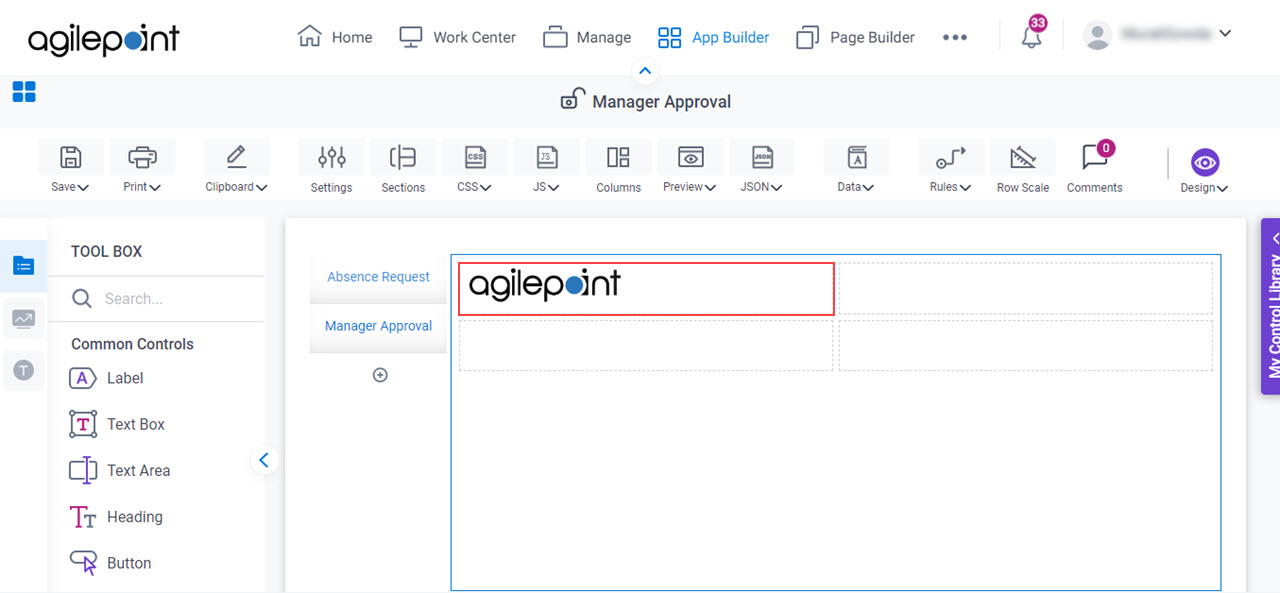The image size is (1280, 593).
Task: Click the Tool Box search field
Action: coord(156,298)
